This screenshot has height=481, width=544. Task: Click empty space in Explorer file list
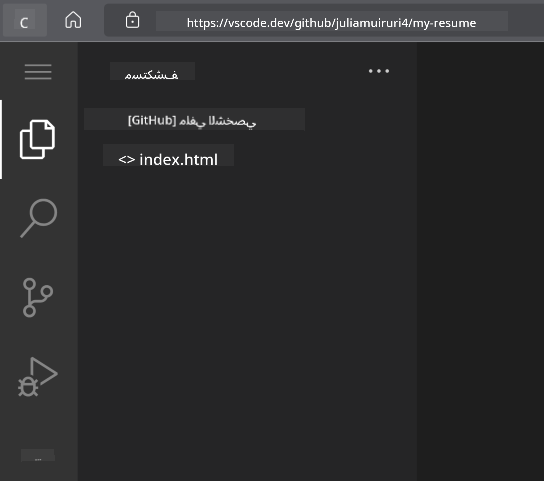click(x=247, y=312)
